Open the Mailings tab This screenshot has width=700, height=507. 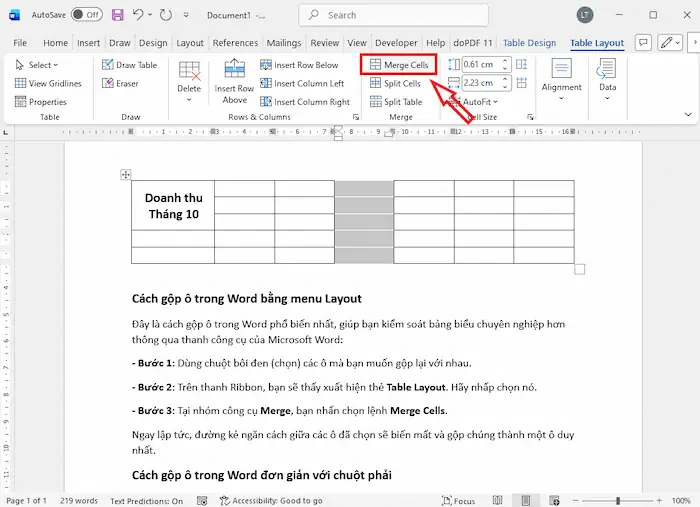(284, 43)
